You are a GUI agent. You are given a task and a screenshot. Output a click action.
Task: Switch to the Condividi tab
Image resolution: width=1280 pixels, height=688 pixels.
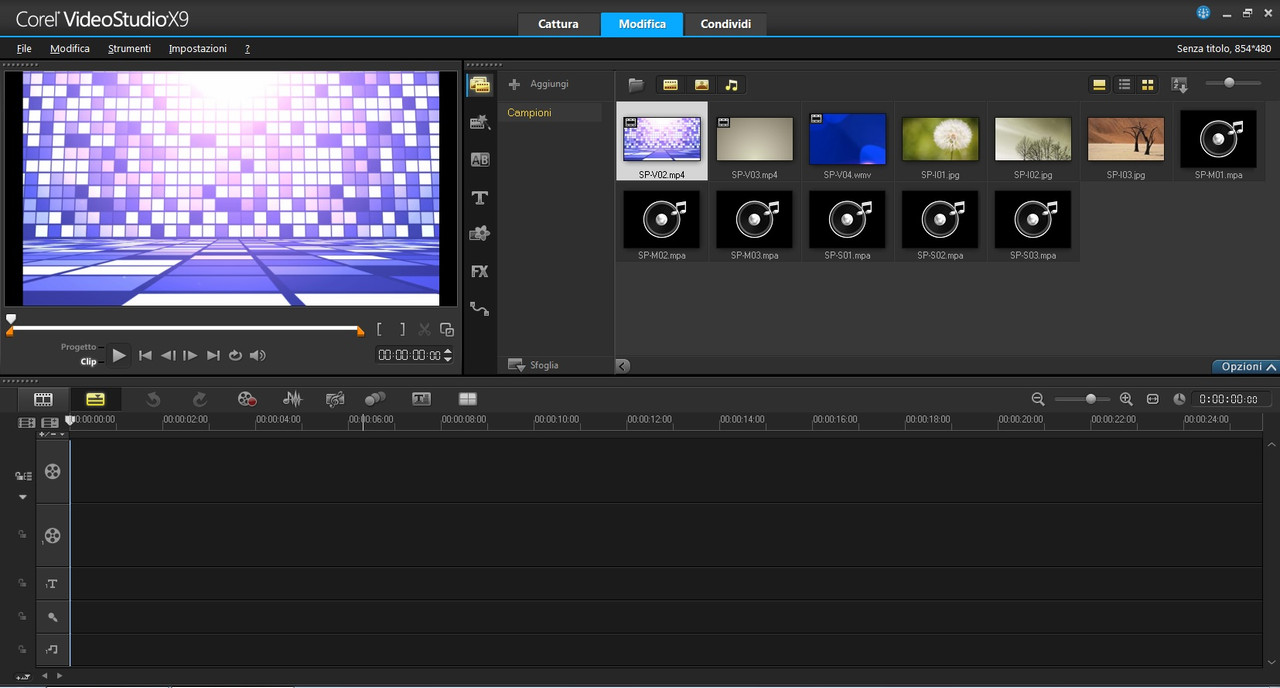[x=725, y=24]
